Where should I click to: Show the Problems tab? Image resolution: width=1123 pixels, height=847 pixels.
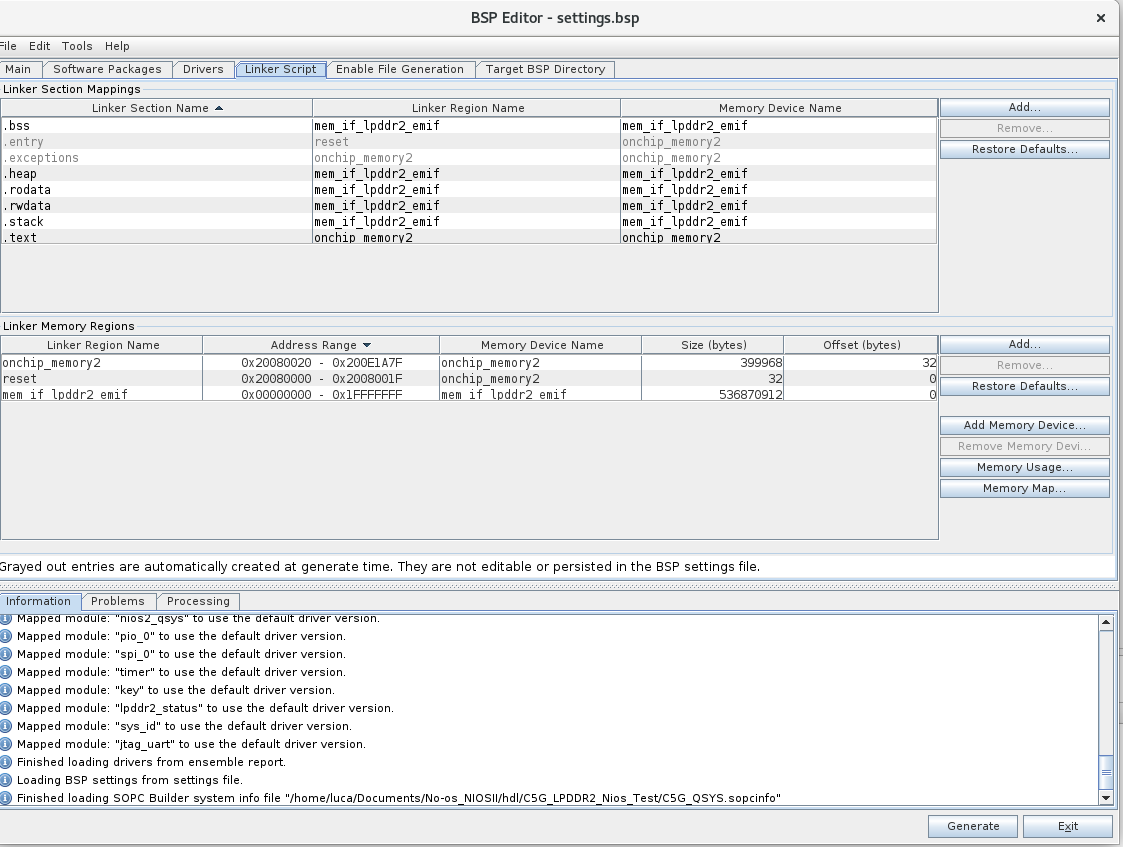(118, 601)
